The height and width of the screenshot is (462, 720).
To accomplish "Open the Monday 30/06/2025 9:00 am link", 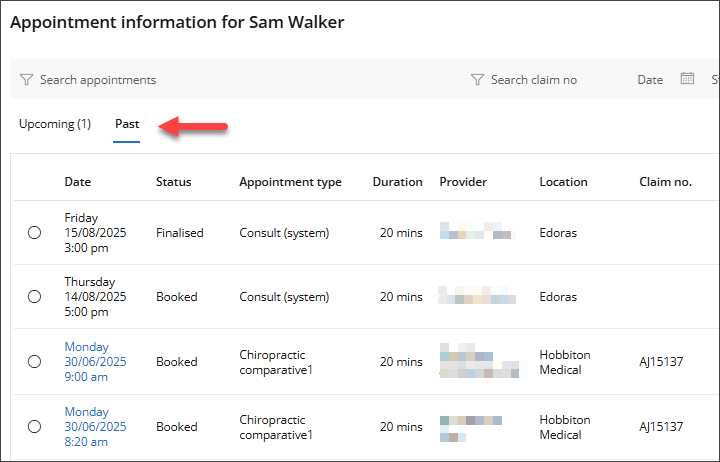I will (95, 362).
